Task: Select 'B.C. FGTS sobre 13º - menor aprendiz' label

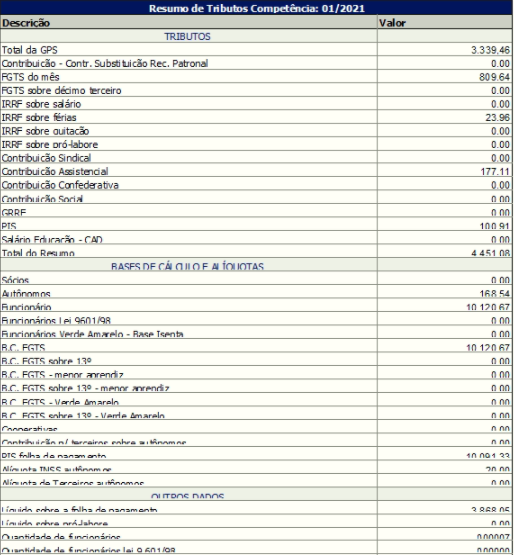Action: click(x=85, y=388)
